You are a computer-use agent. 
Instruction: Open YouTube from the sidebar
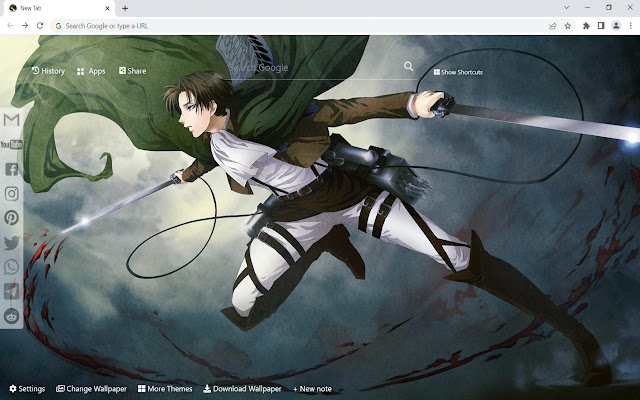point(11,144)
